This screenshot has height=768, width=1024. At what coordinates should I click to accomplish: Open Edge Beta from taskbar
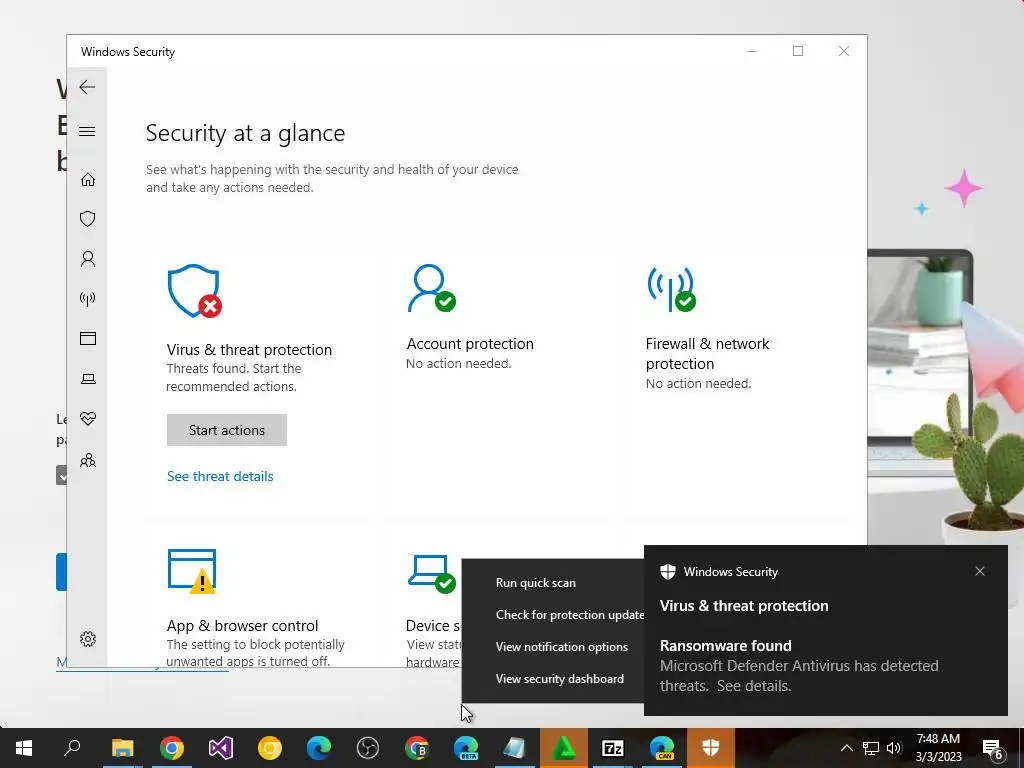coord(466,748)
